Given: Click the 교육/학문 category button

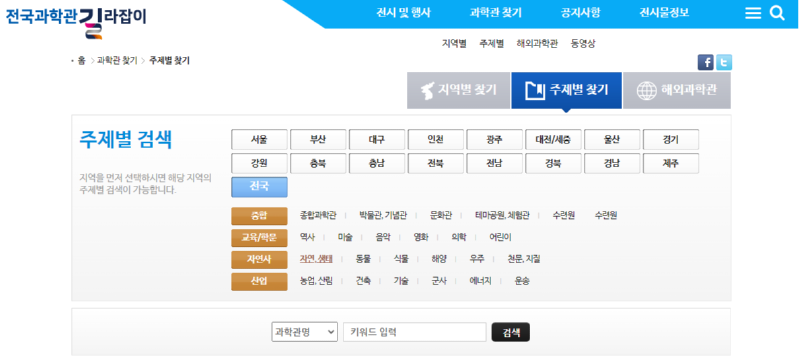Looking at the screenshot, I should click(259, 237).
